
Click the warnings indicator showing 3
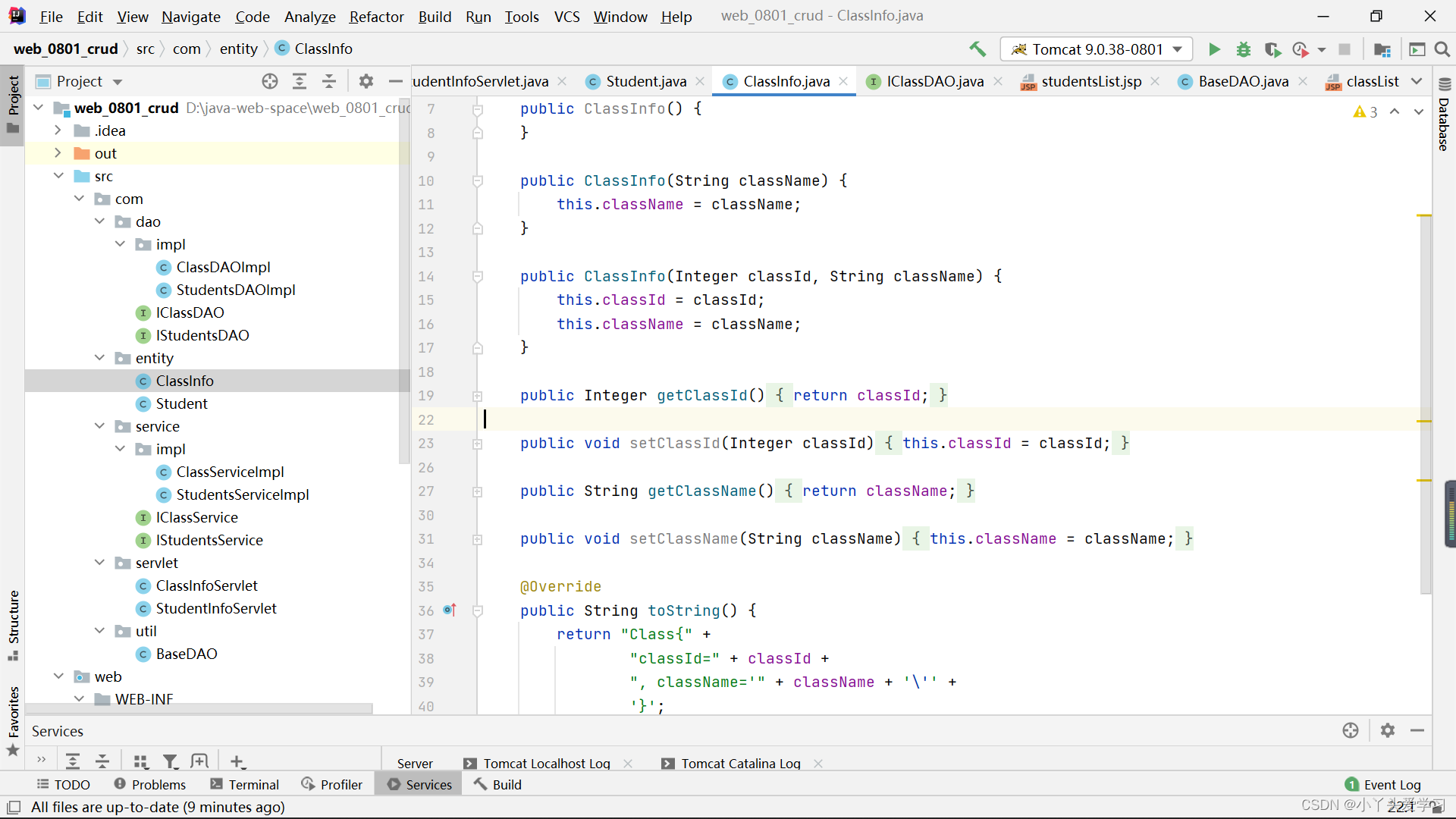pos(1365,111)
